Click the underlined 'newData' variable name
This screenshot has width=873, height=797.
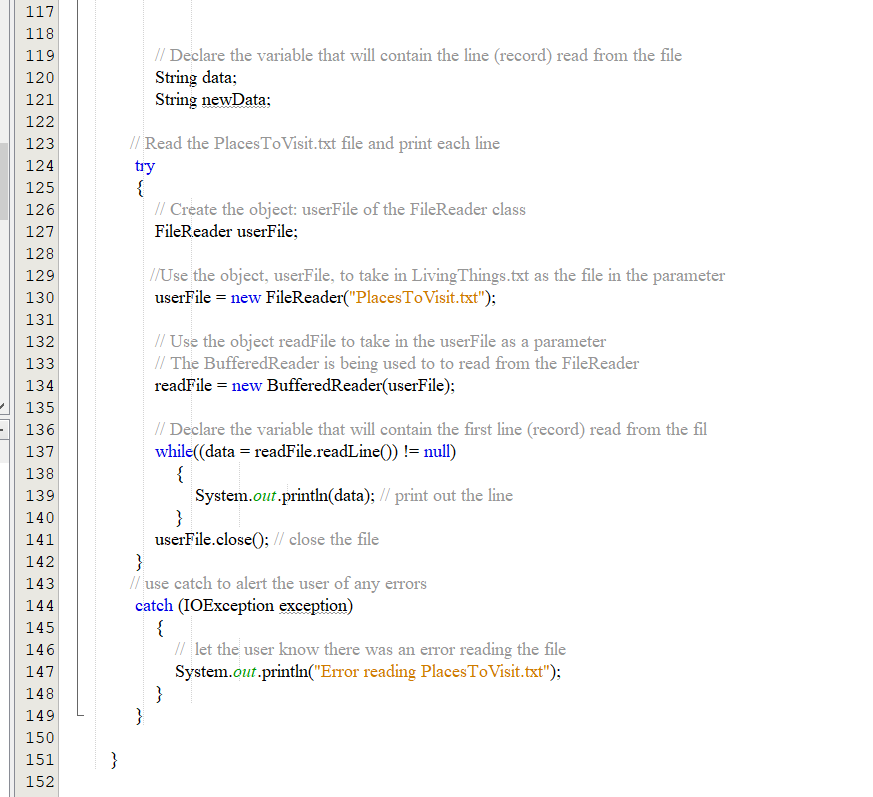(234, 100)
